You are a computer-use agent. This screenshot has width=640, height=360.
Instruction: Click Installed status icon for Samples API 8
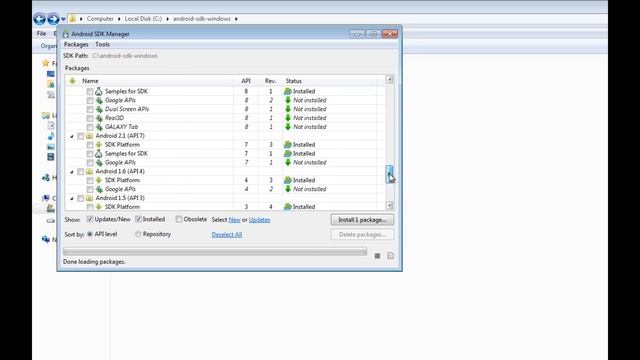(288, 91)
